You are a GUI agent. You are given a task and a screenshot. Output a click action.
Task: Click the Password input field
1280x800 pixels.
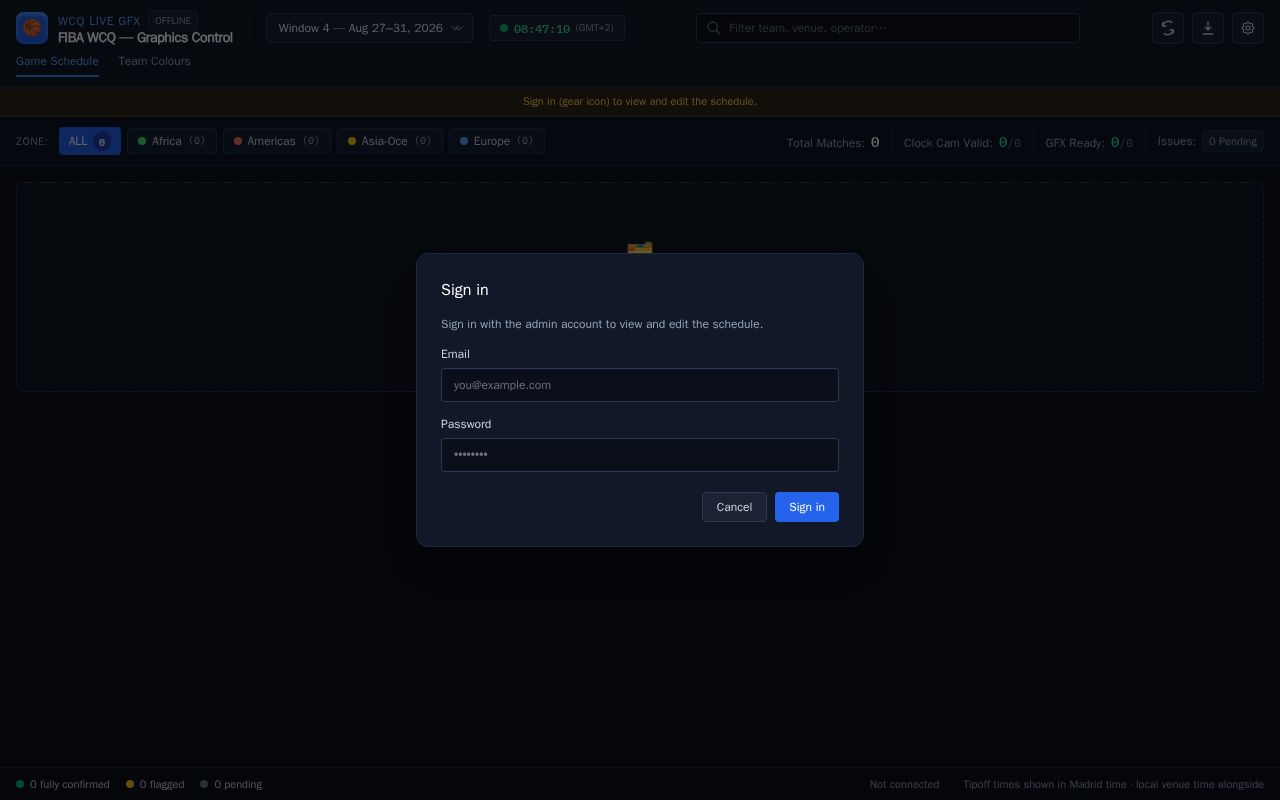[x=640, y=455]
